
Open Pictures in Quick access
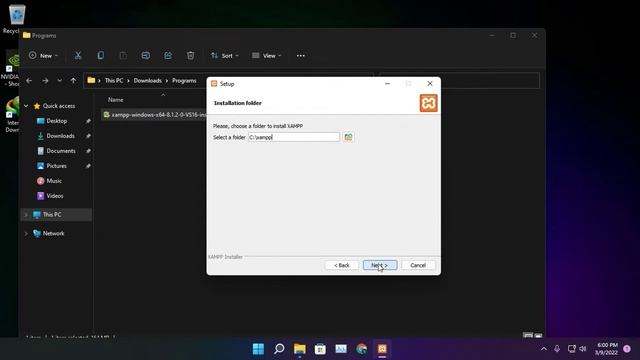coord(56,166)
